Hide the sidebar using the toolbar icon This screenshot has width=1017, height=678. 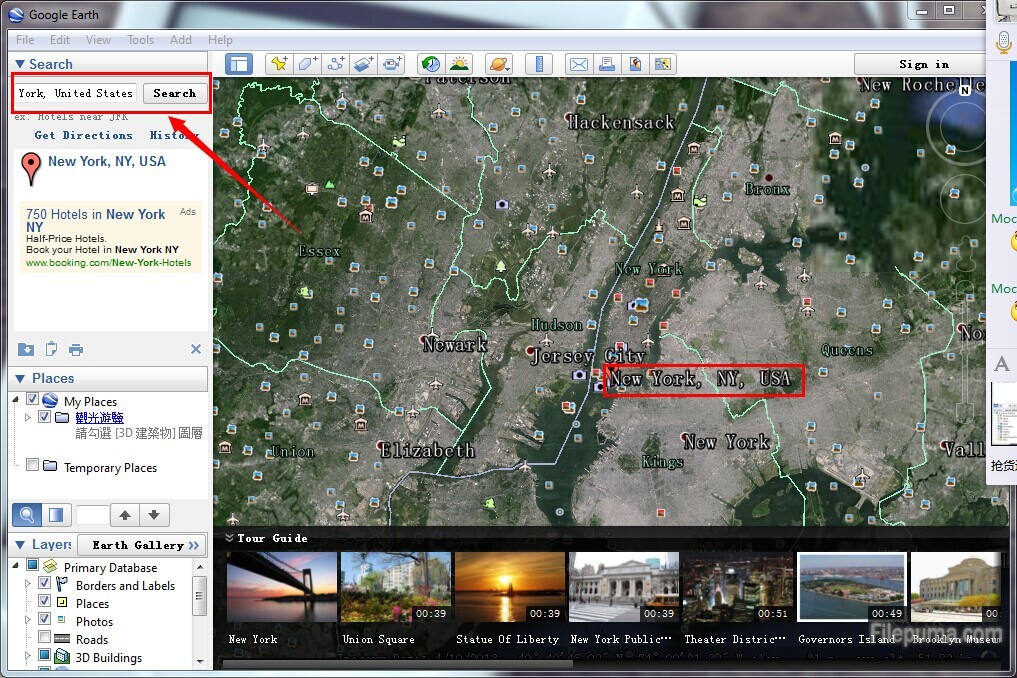pyautogui.click(x=239, y=64)
